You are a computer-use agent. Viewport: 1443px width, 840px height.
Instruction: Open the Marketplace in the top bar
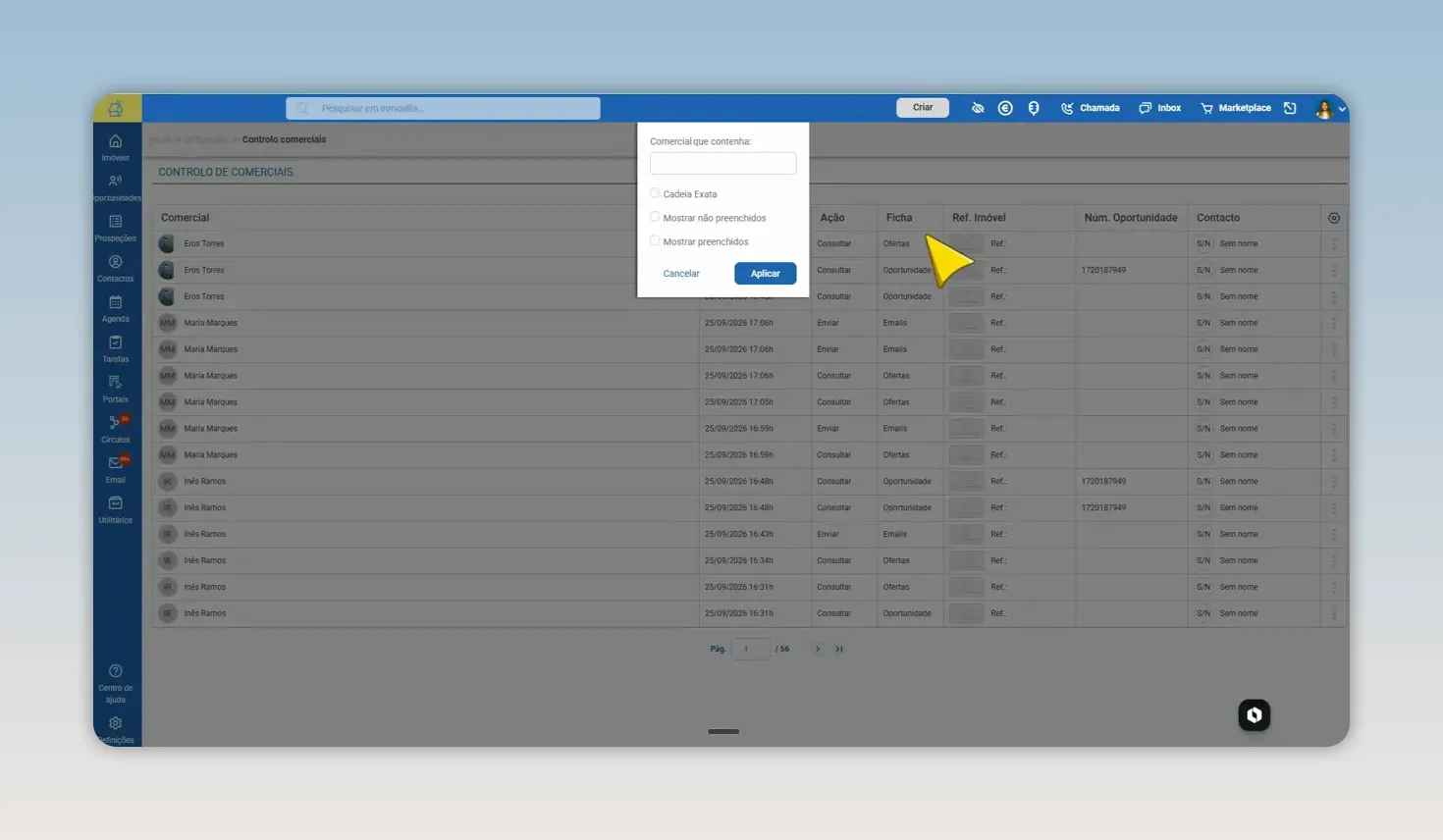tap(1235, 108)
